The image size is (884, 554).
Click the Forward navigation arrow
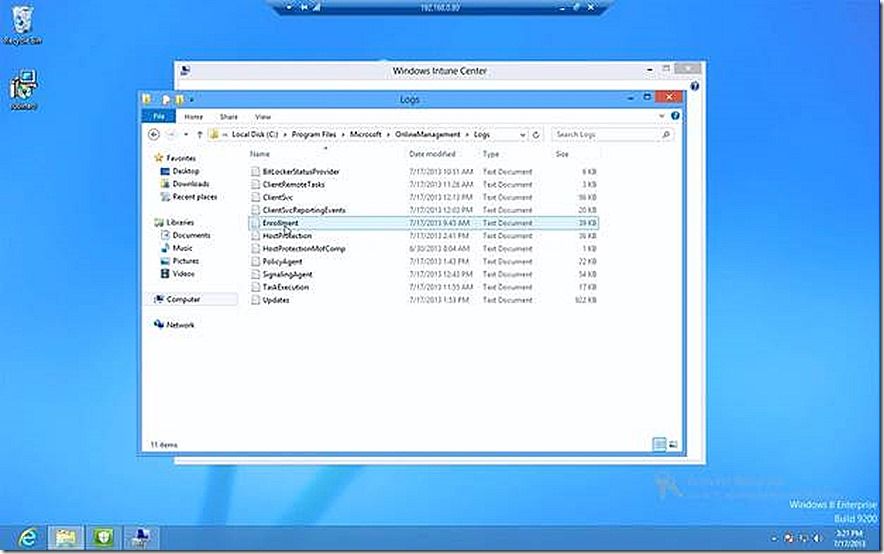click(x=172, y=135)
